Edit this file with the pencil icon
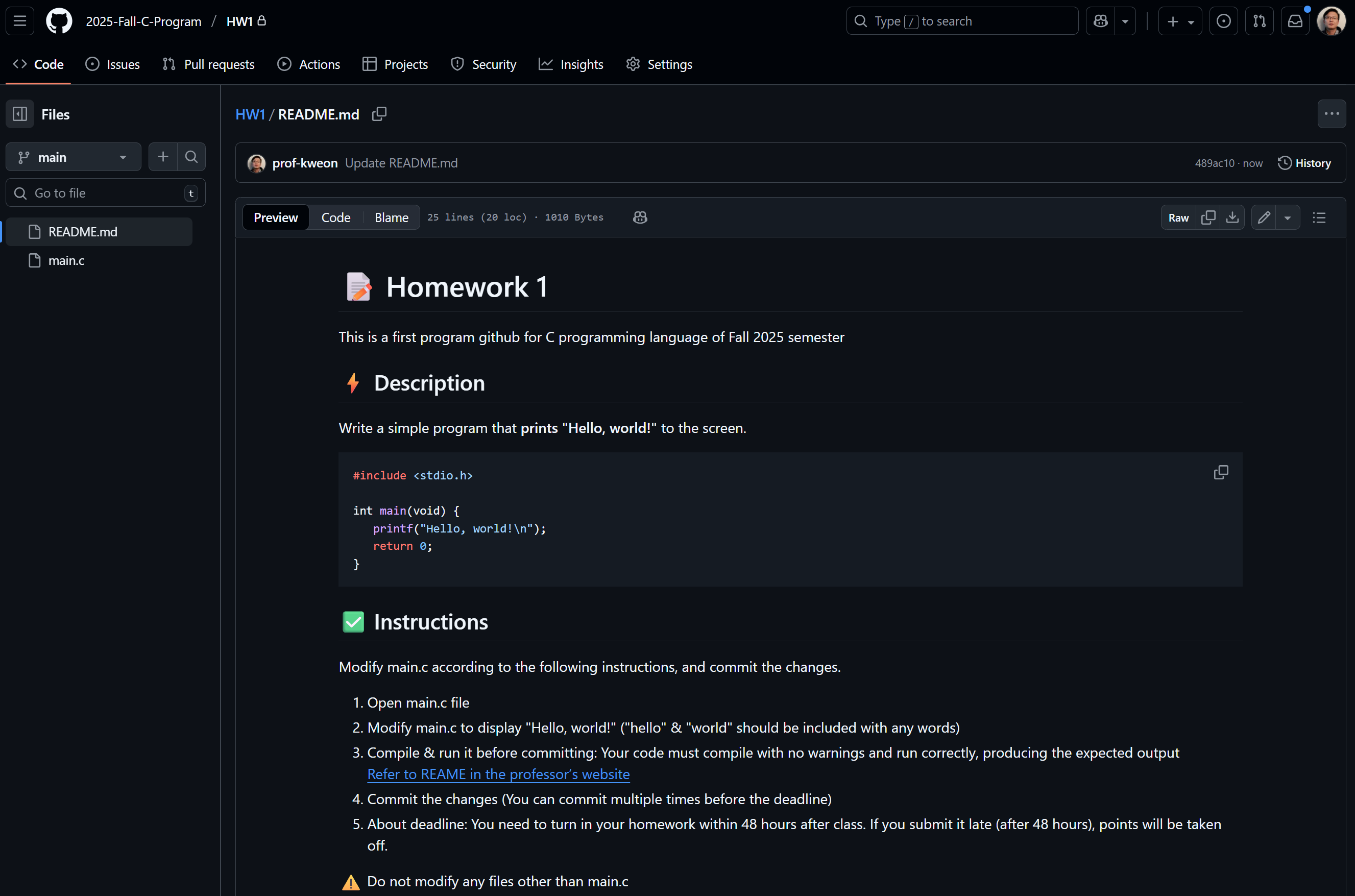The height and width of the screenshot is (896, 1355). point(1264,217)
